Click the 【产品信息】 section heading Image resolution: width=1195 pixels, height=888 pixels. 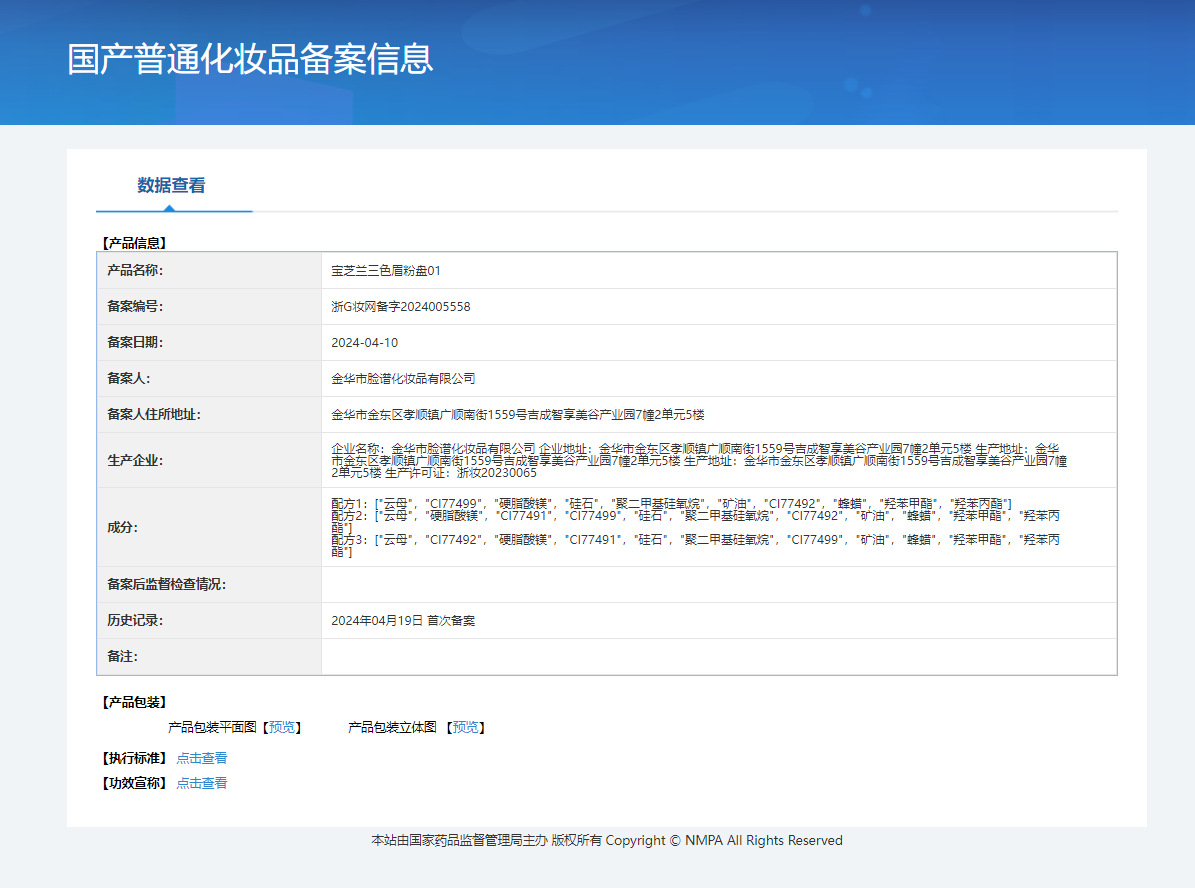click(134, 243)
